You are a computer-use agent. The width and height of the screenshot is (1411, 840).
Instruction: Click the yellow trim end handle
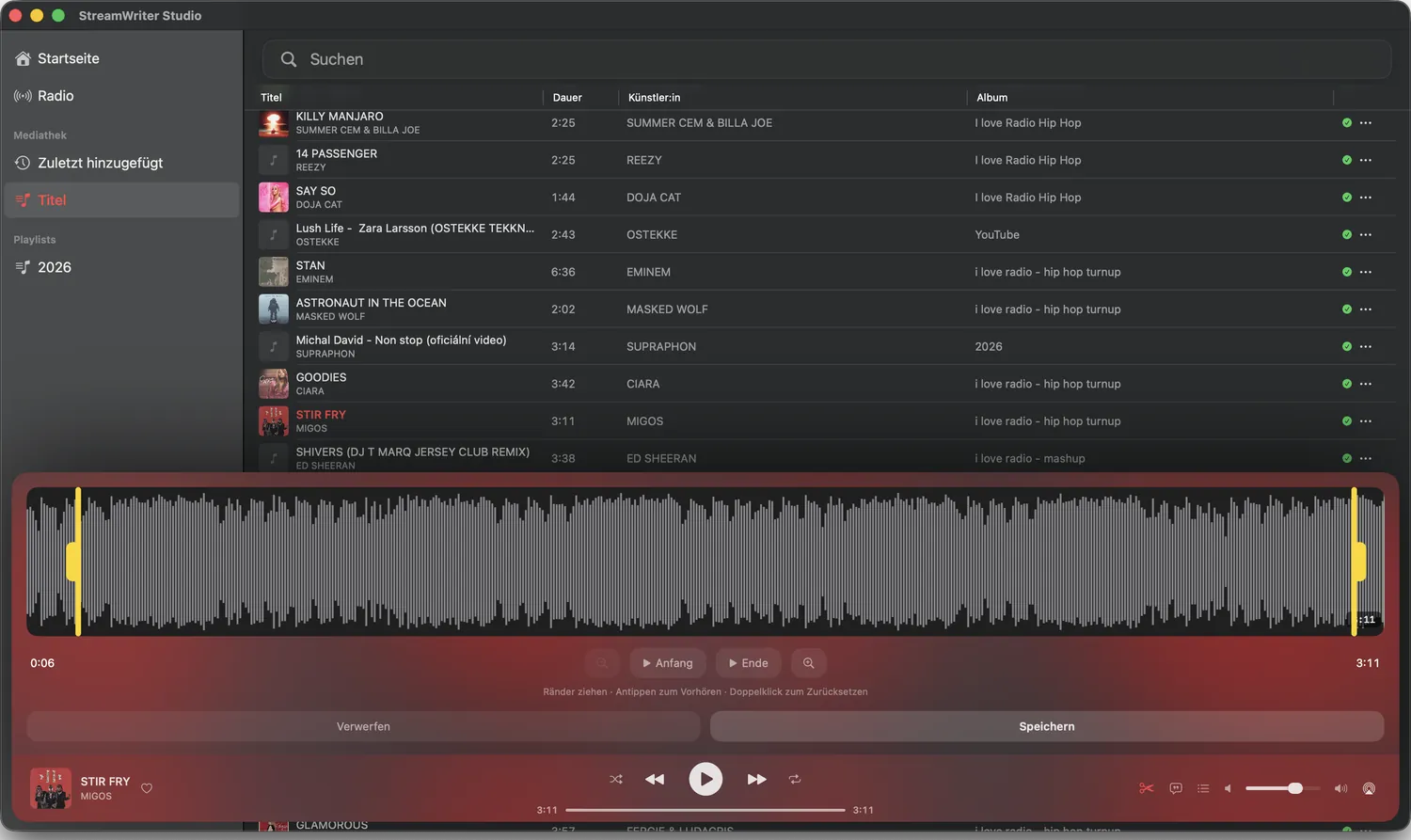1358,562
